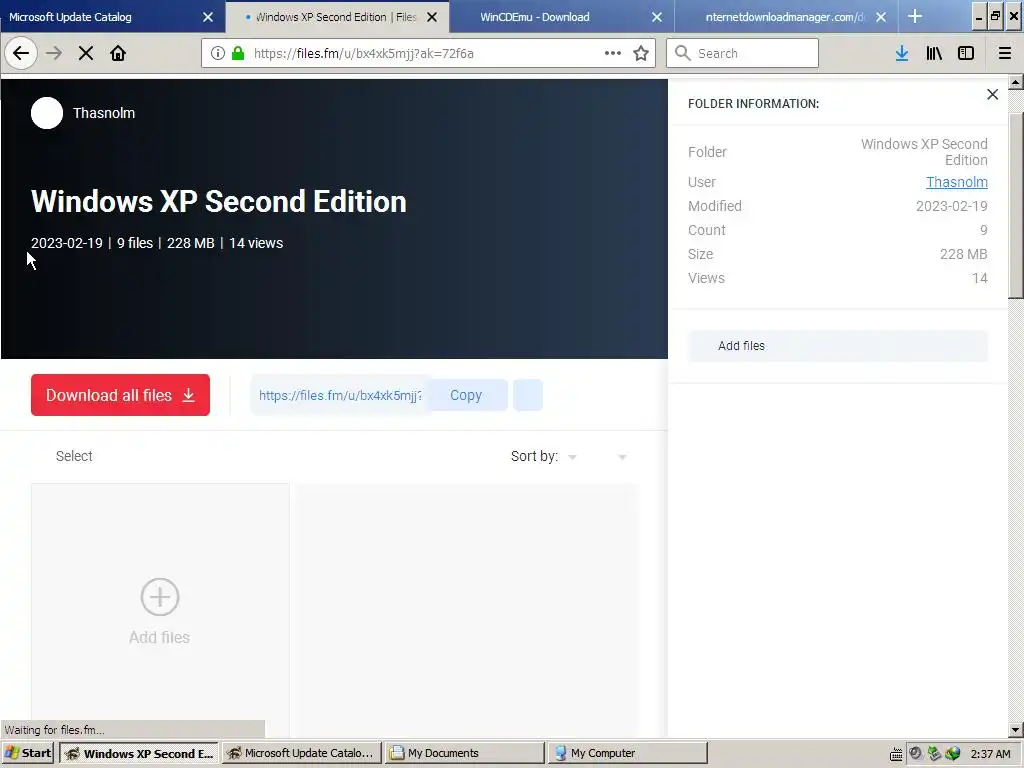Copy the folder share link

coord(466,395)
